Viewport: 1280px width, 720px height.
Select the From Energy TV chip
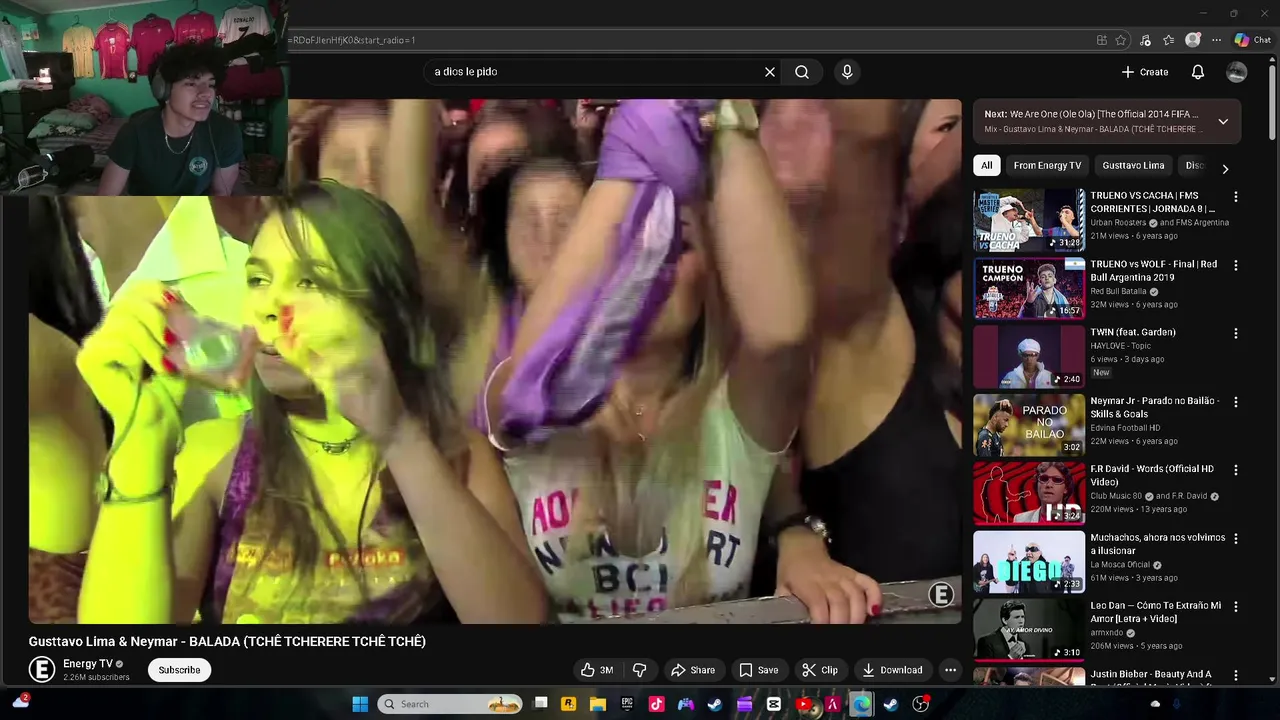pyautogui.click(x=1047, y=166)
